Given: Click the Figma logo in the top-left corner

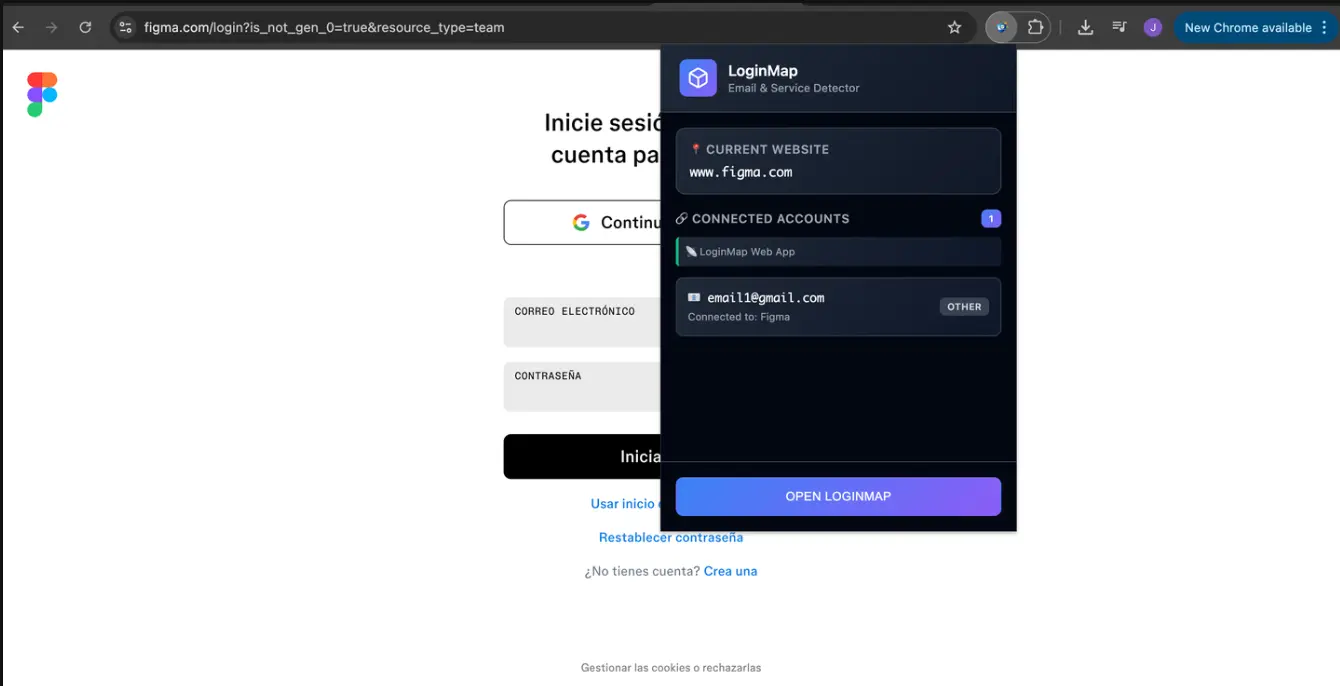Looking at the screenshot, I should [x=41, y=93].
